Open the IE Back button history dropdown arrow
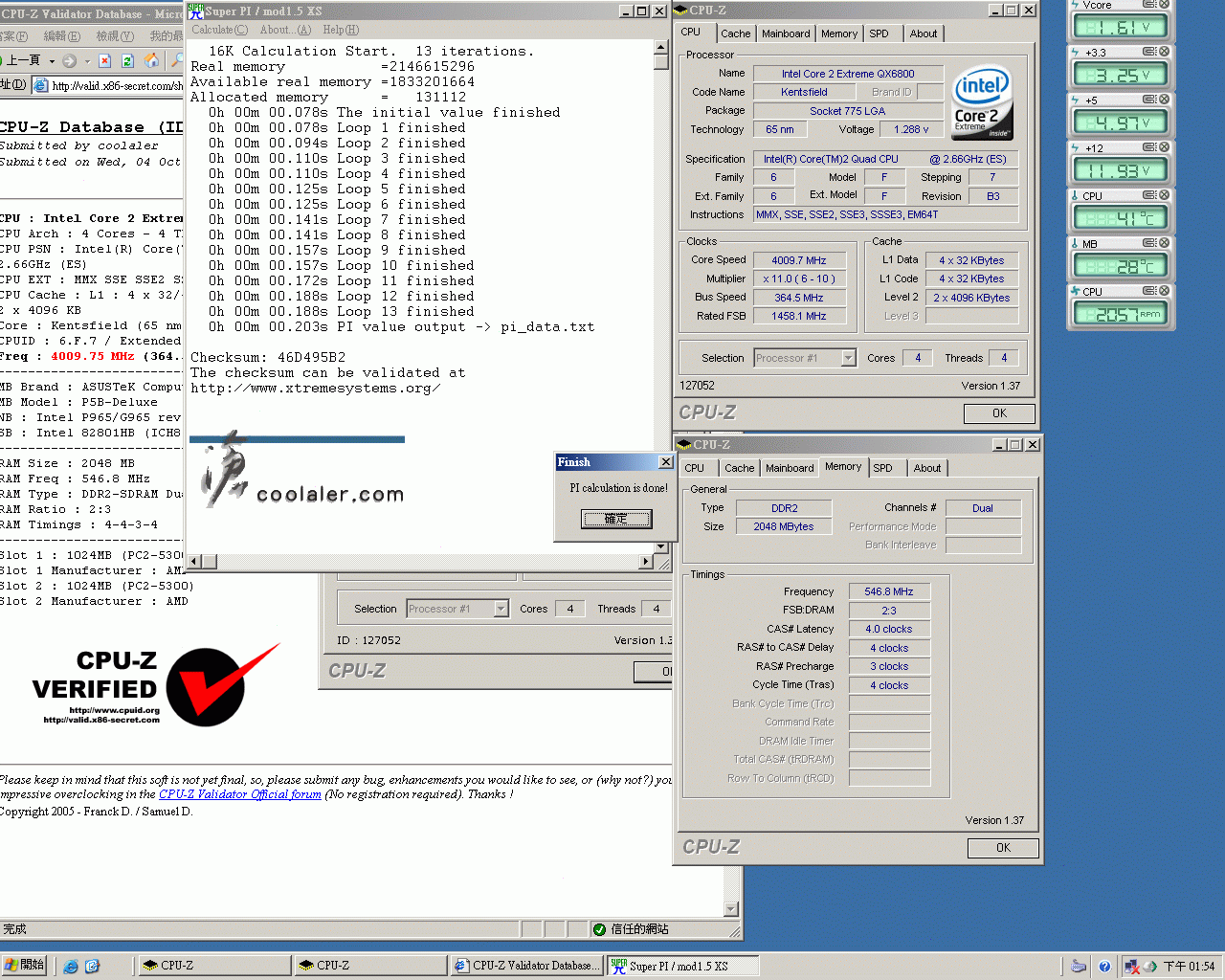Image resolution: width=1225 pixels, height=980 pixels. 51,60
